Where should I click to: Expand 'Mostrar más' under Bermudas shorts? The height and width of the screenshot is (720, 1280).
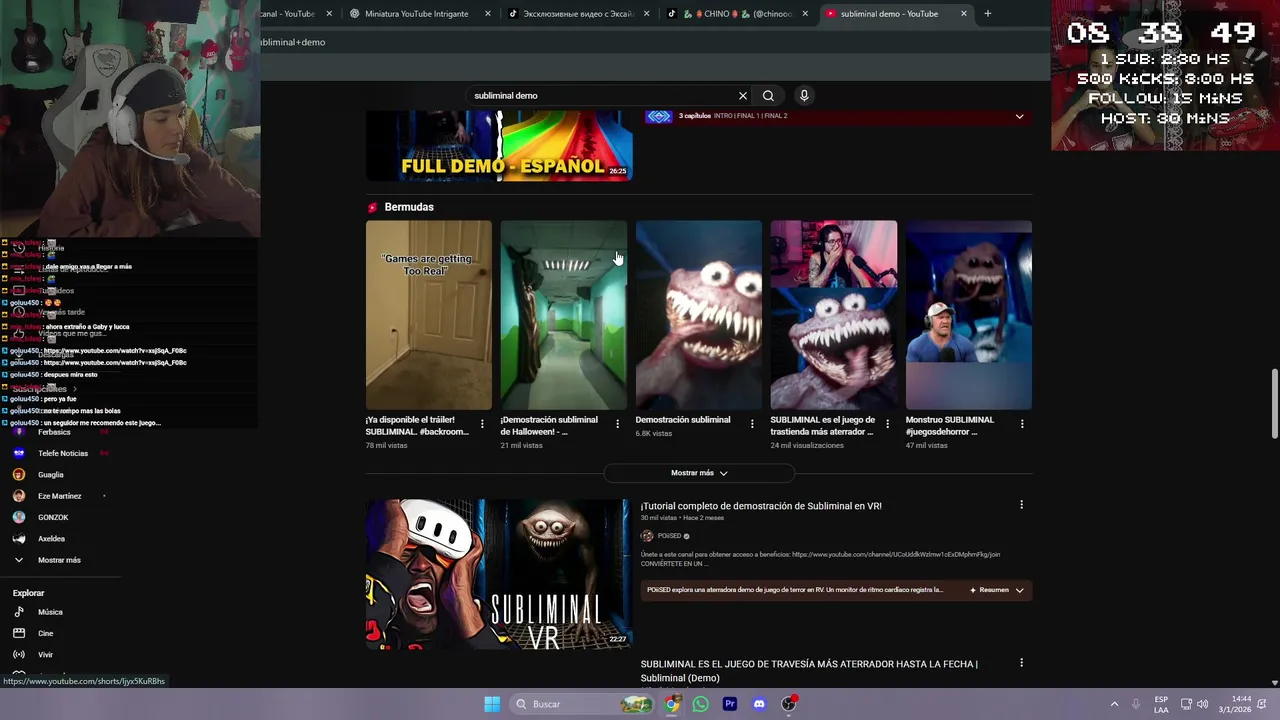(699, 473)
